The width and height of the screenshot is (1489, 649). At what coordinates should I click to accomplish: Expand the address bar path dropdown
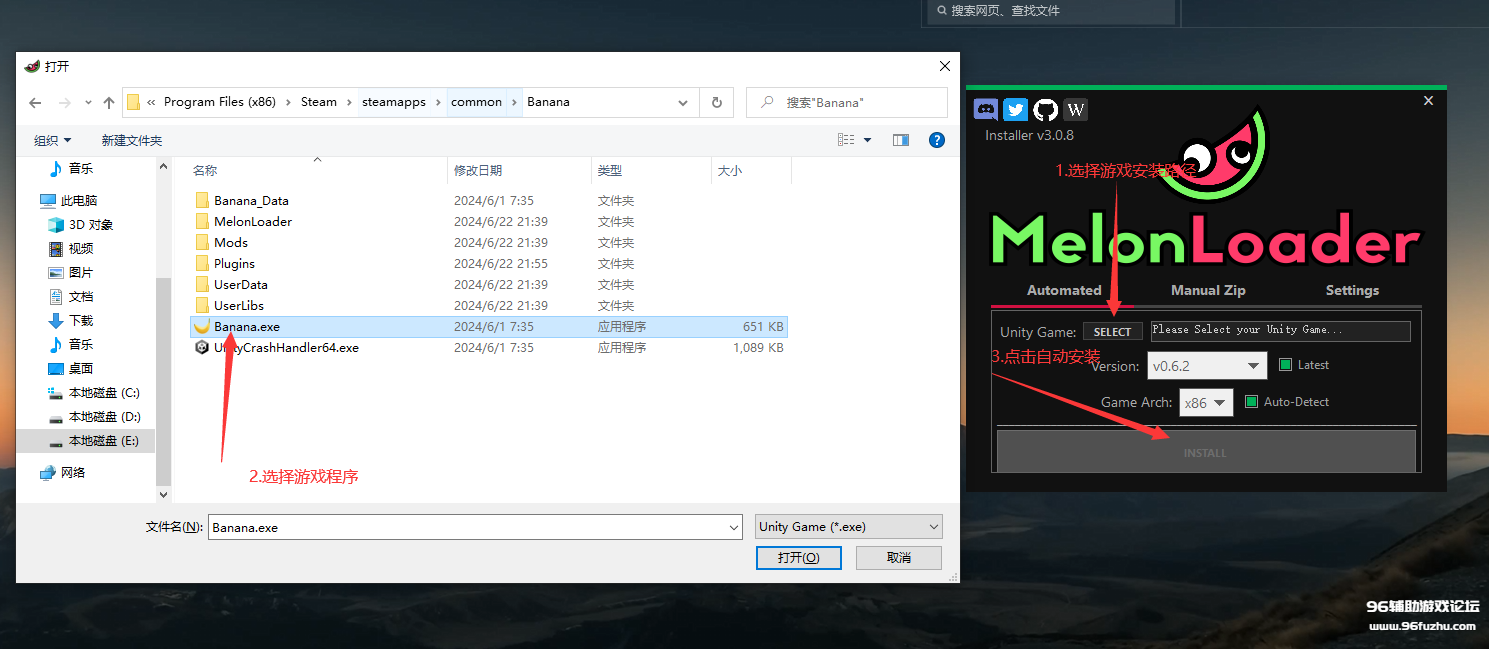(x=683, y=102)
